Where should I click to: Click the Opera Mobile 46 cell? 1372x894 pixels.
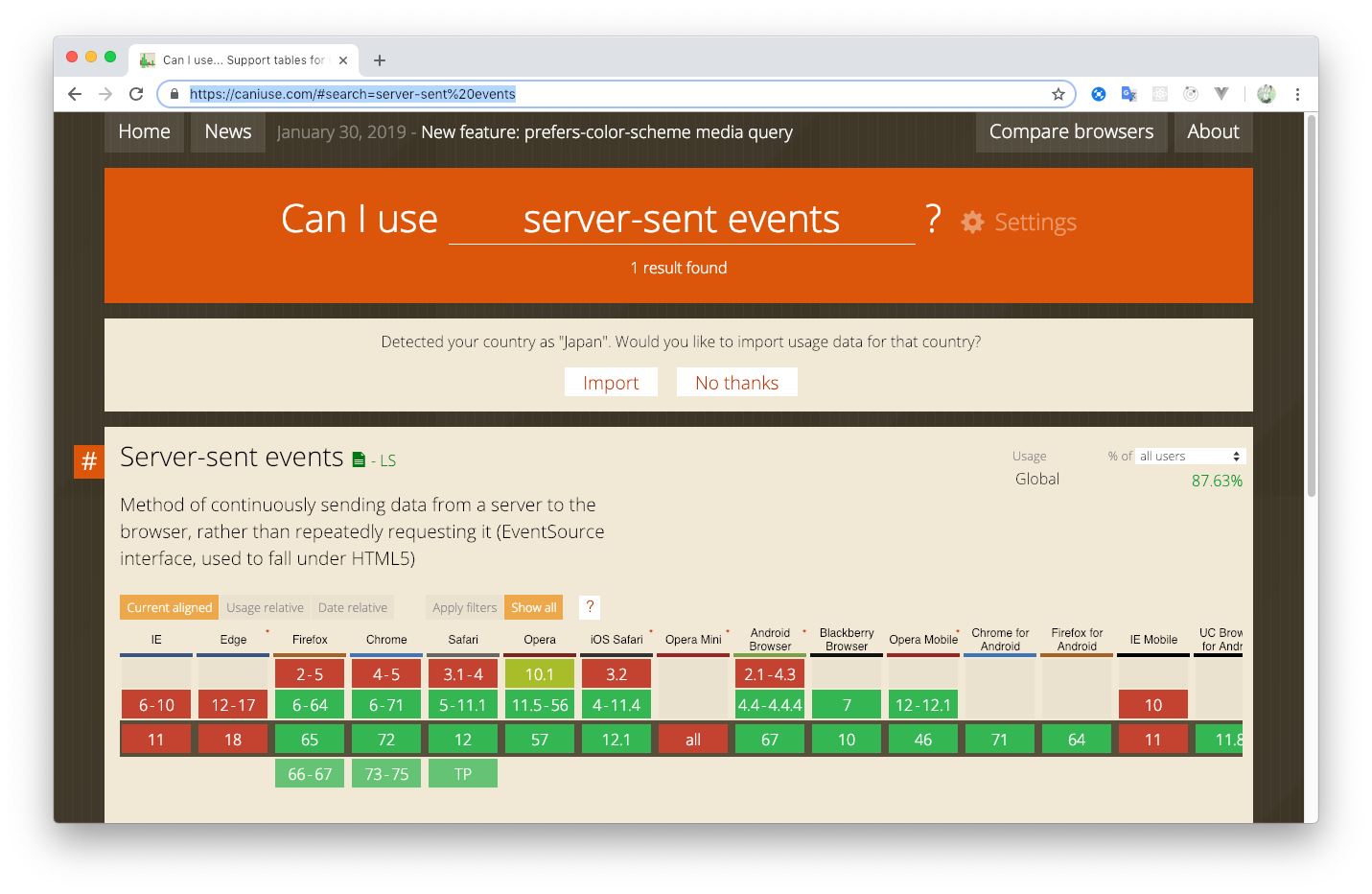(923, 740)
